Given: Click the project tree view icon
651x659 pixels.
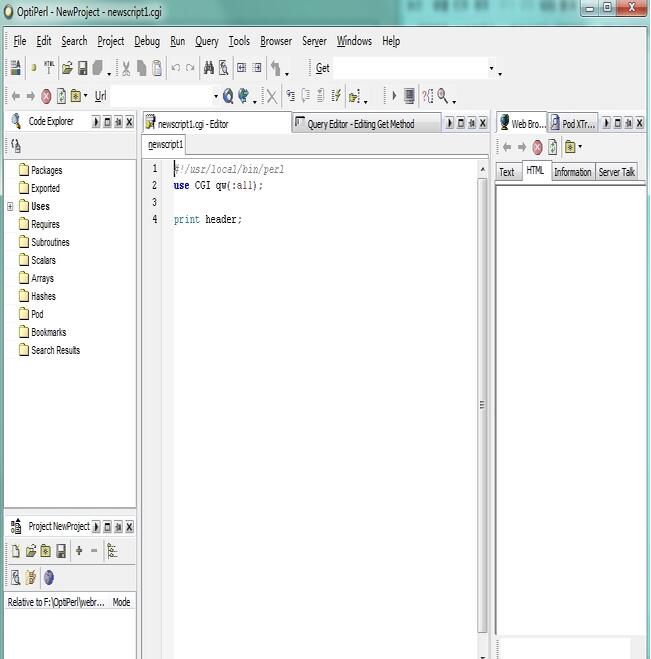Looking at the screenshot, I should click(x=112, y=551).
